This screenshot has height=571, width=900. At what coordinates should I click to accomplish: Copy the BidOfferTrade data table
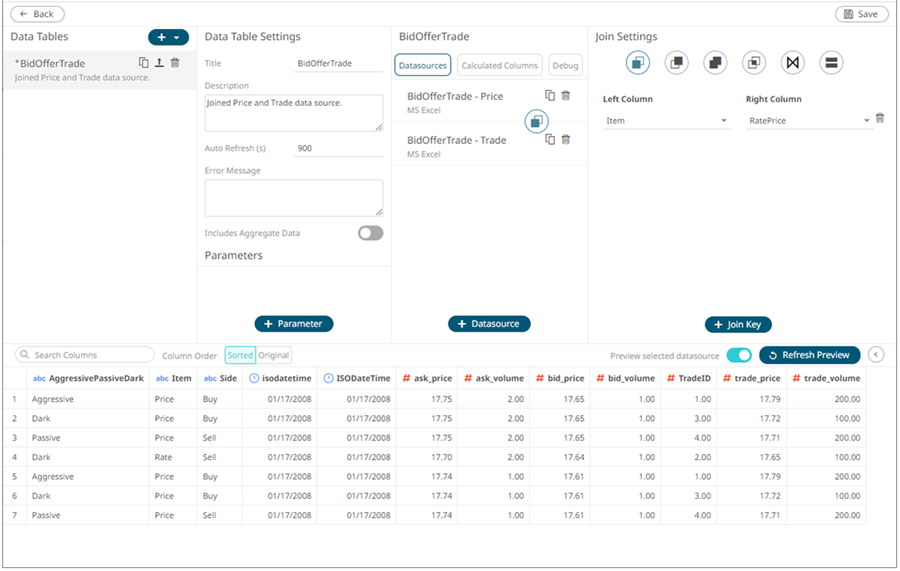click(143, 63)
